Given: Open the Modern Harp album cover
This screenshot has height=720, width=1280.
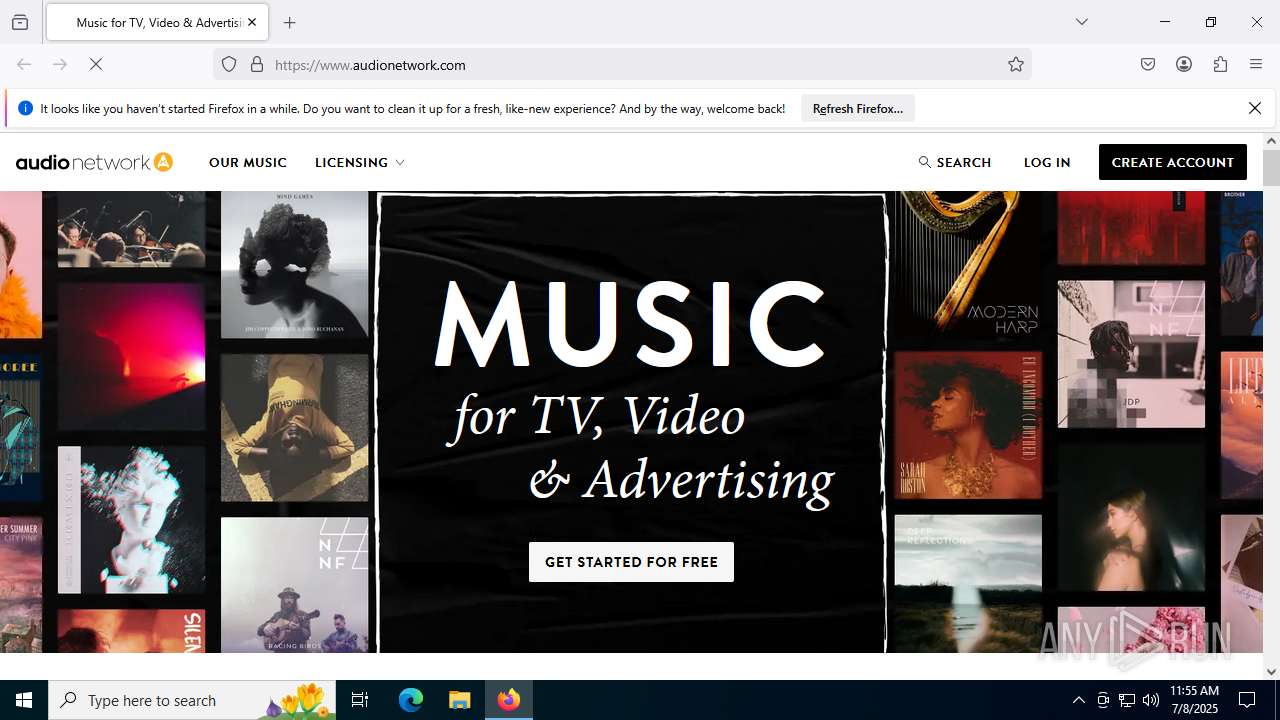Looking at the screenshot, I should click(967, 263).
